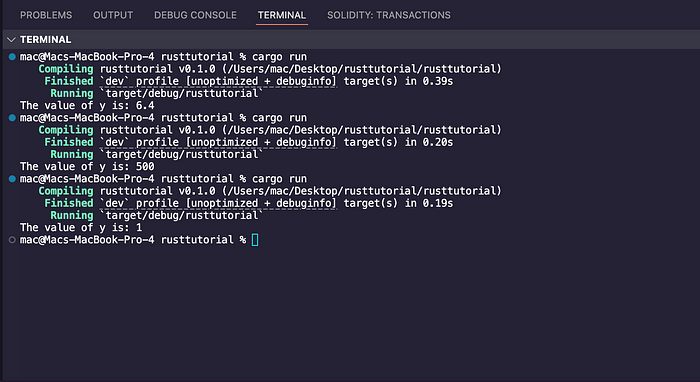Place focus on the cyan terminal cursor
Image resolution: width=700 pixels, height=382 pixels.
[255, 240]
